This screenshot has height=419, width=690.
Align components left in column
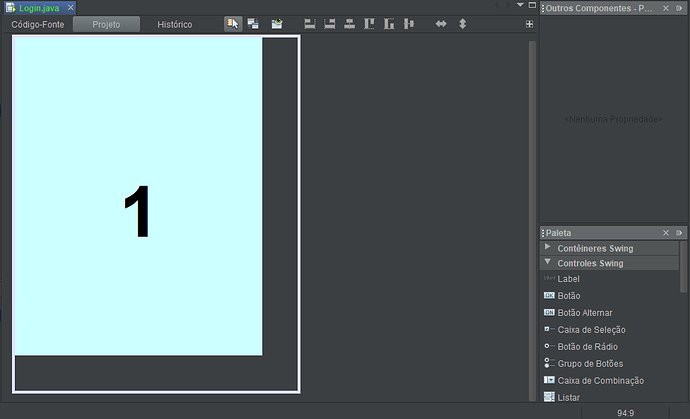coord(310,24)
